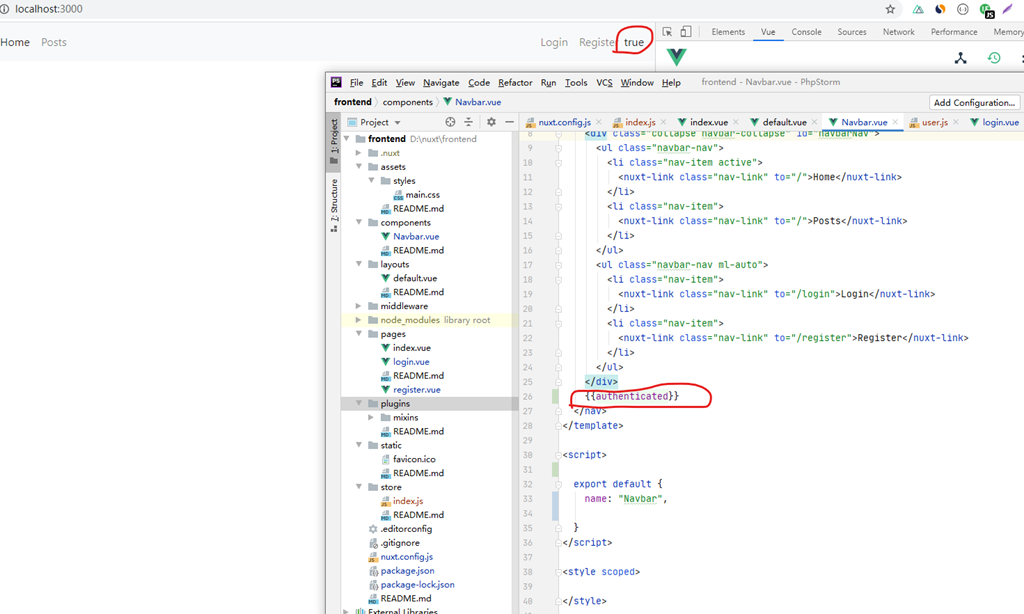This screenshot has height=614, width=1024.
Task: Click the Posts link on the web page
Action: pos(54,42)
